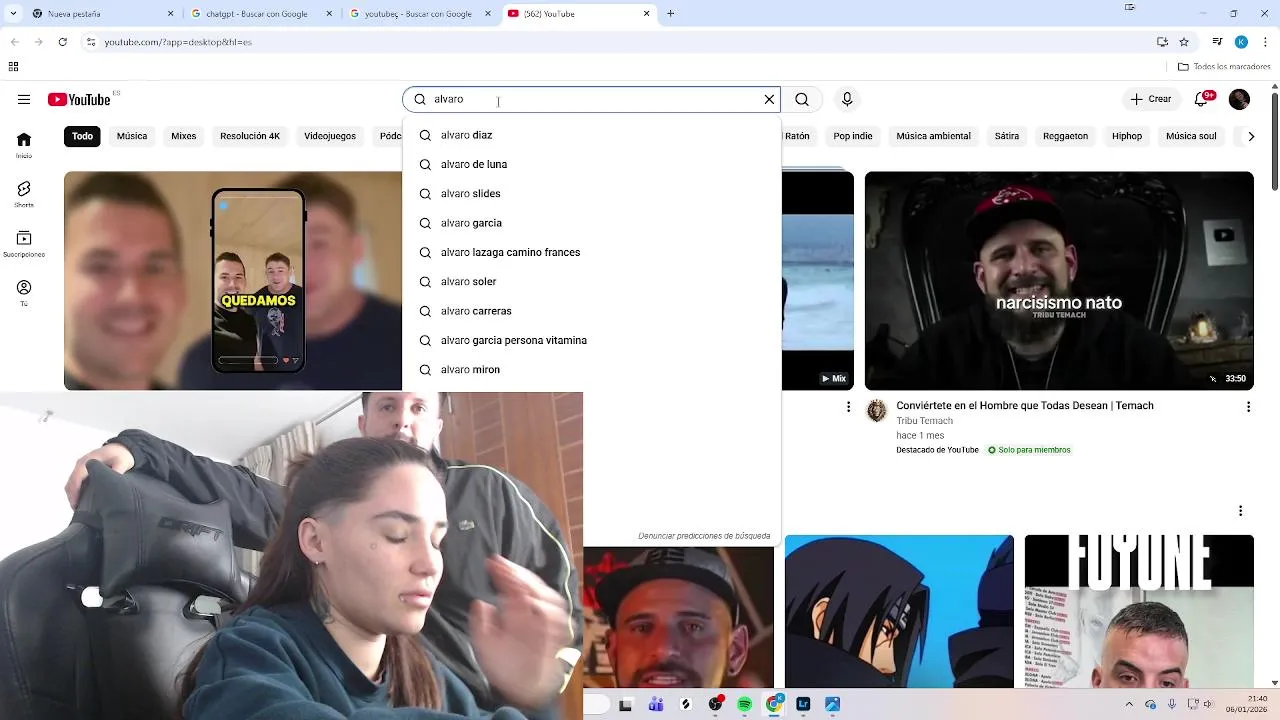Open Todos los marcadores folder
This screenshot has width=1280, height=720.
pyautogui.click(x=1224, y=67)
